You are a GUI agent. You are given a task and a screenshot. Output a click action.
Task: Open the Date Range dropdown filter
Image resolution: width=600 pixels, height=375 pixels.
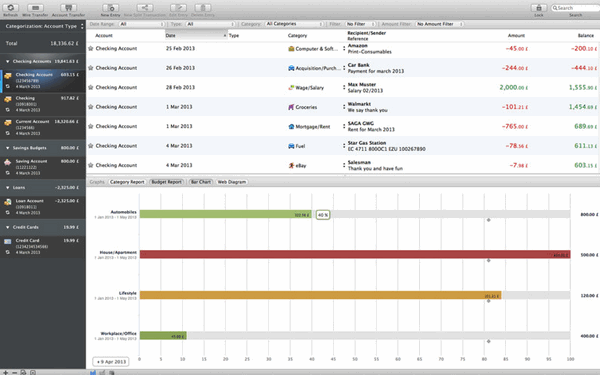tap(142, 24)
